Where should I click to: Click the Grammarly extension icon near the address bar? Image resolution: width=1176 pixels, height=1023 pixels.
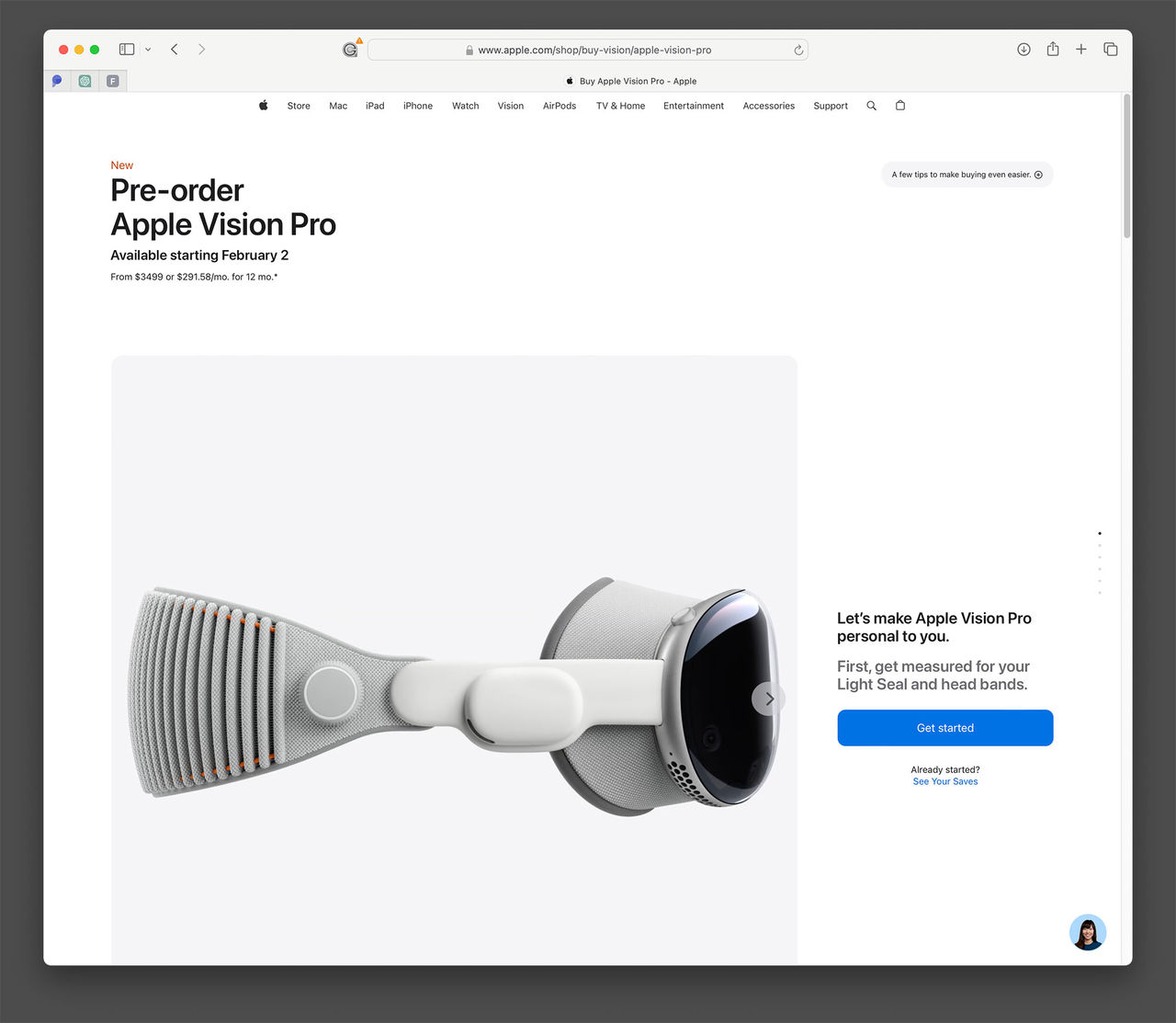[x=351, y=50]
